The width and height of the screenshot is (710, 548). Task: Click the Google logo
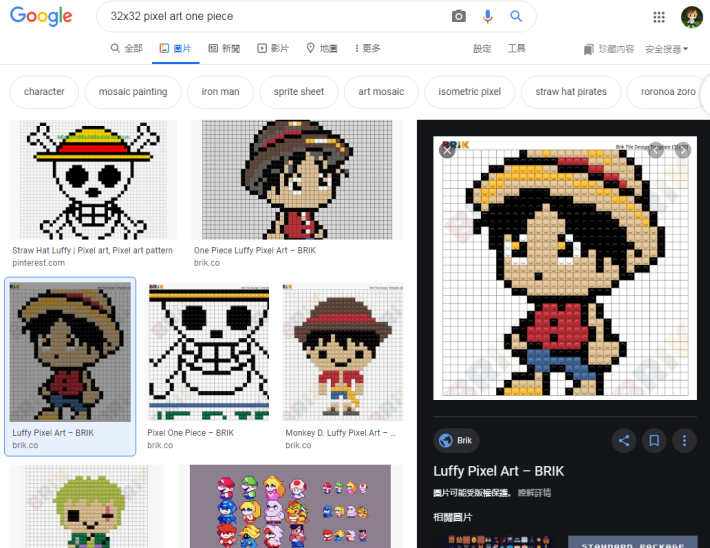click(x=41, y=16)
